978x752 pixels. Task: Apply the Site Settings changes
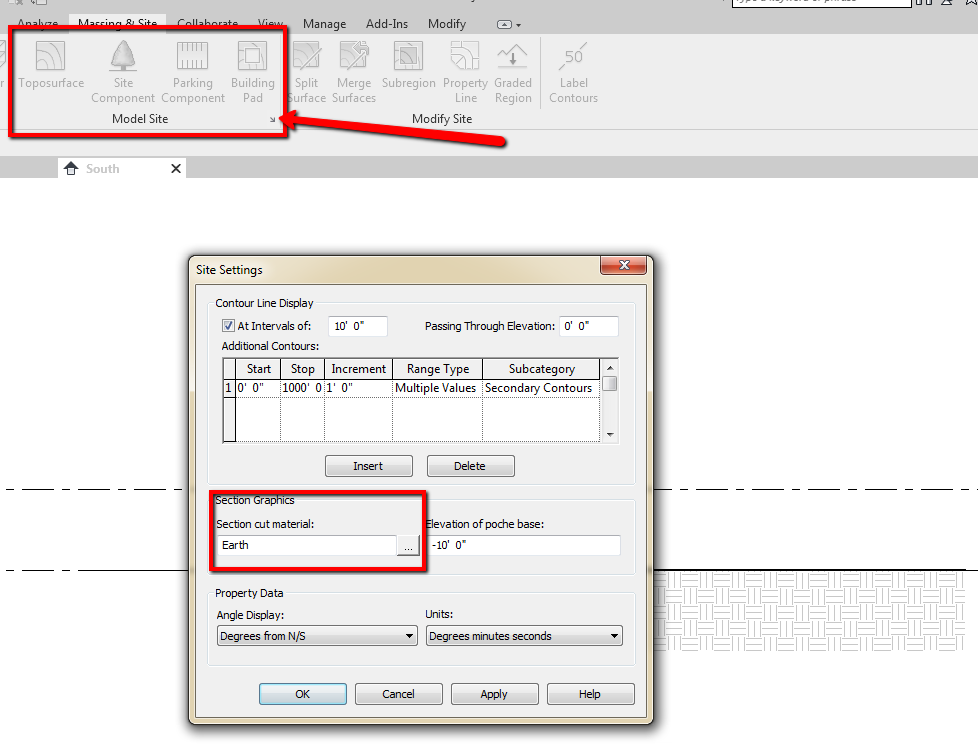click(x=494, y=693)
